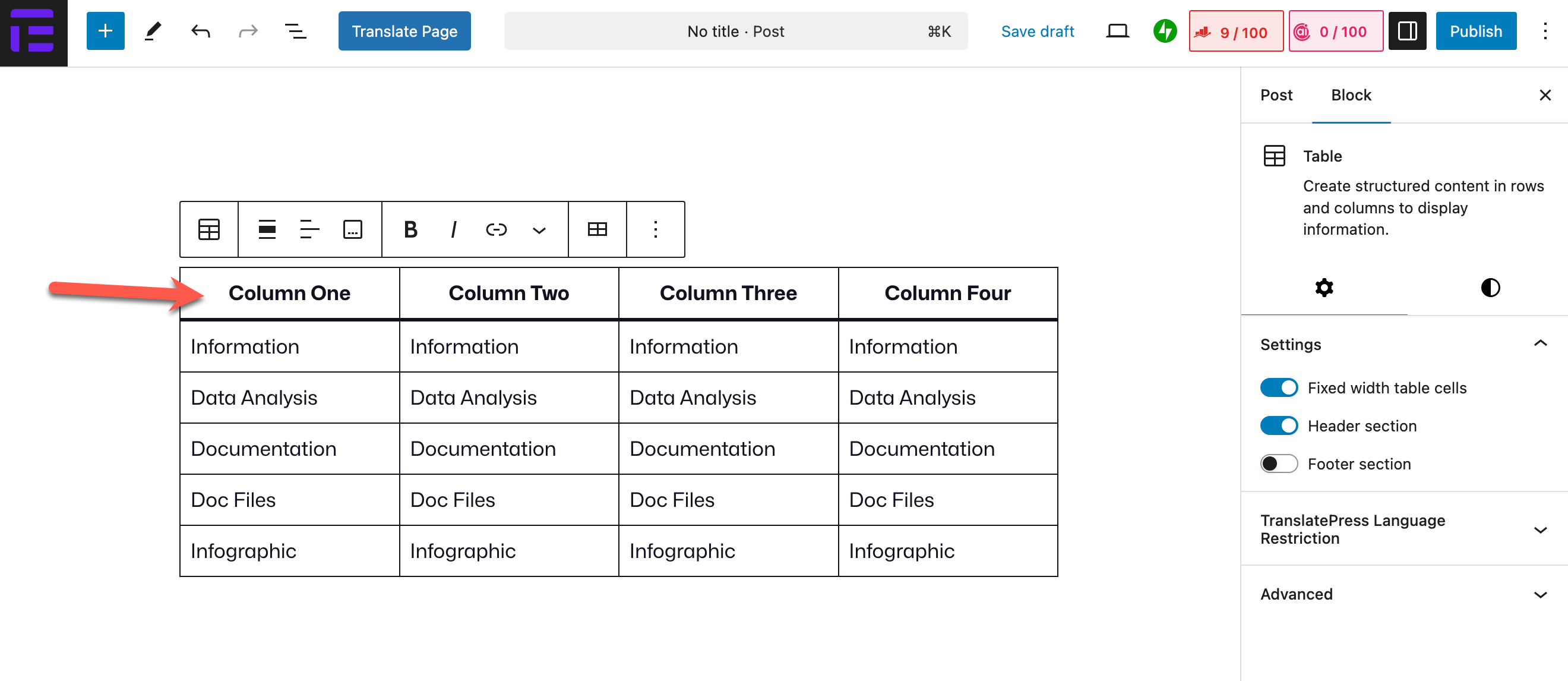This screenshot has width=1568, height=681.
Task: Undo the last change
Action: tap(200, 31)
